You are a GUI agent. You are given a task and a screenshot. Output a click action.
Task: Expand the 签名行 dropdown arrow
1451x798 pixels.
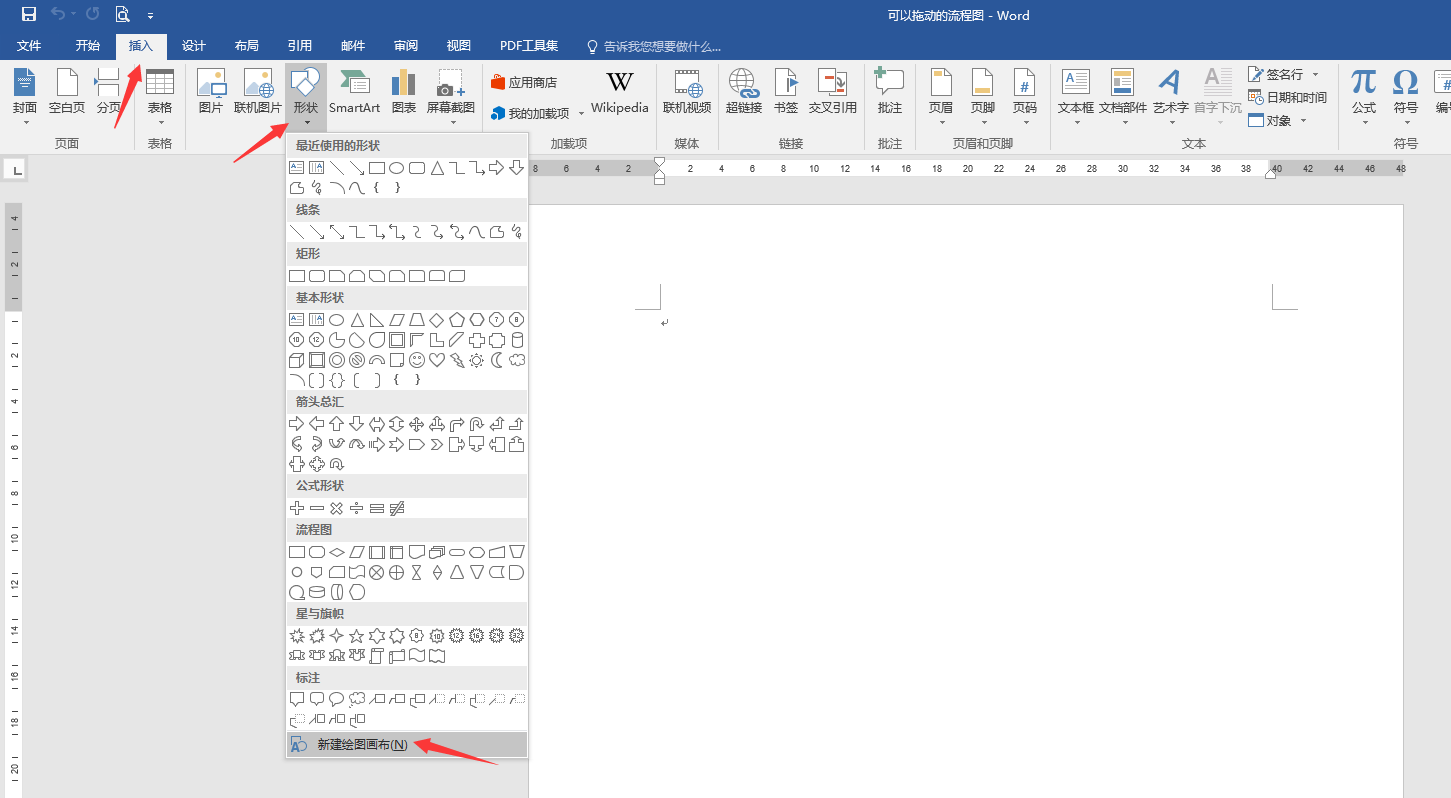(x=1315, y=75)
